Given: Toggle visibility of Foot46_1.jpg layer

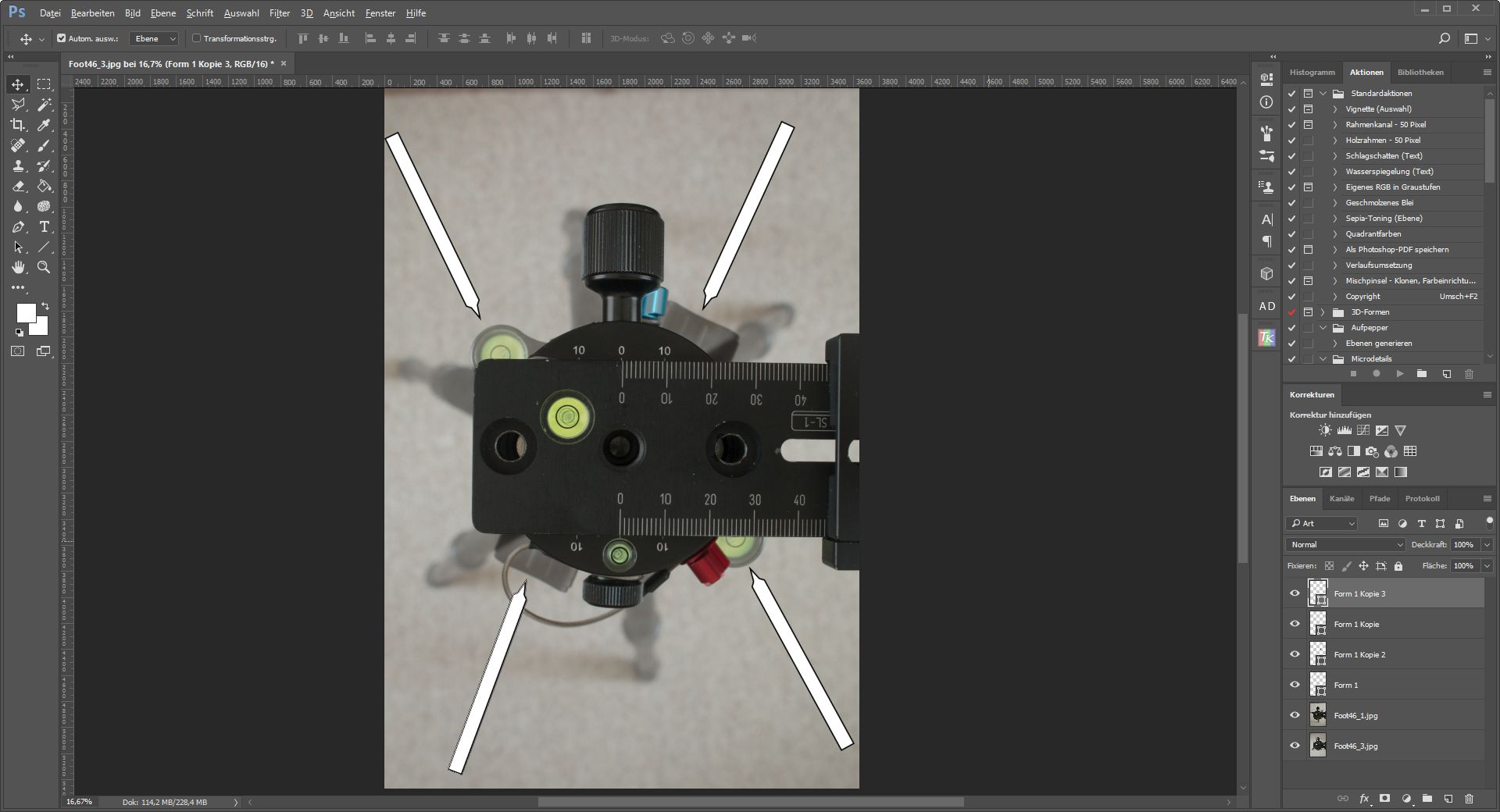Looking at the screenshot, I should (1295, 715).
